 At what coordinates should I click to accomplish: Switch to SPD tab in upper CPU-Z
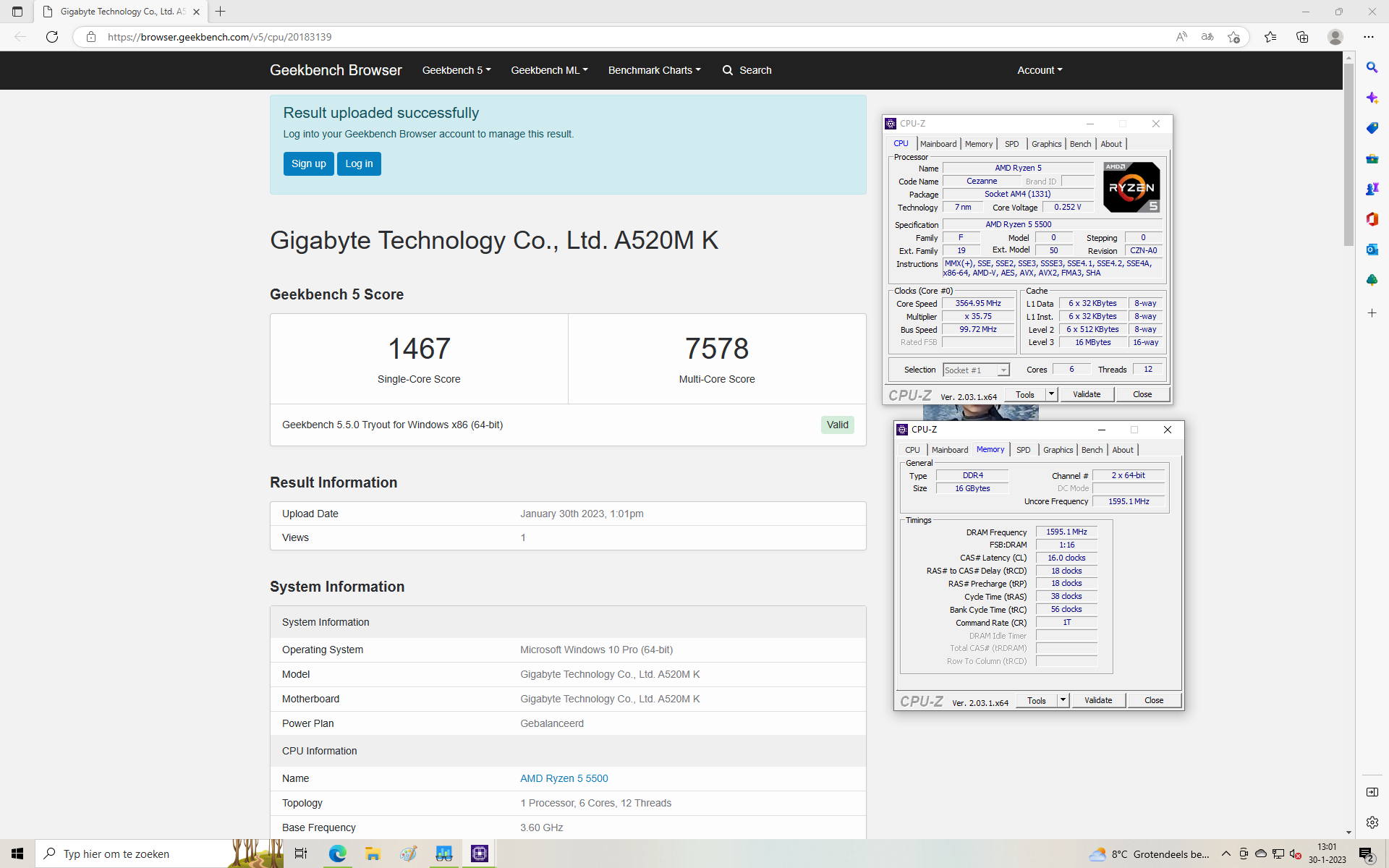(1012, 144)
